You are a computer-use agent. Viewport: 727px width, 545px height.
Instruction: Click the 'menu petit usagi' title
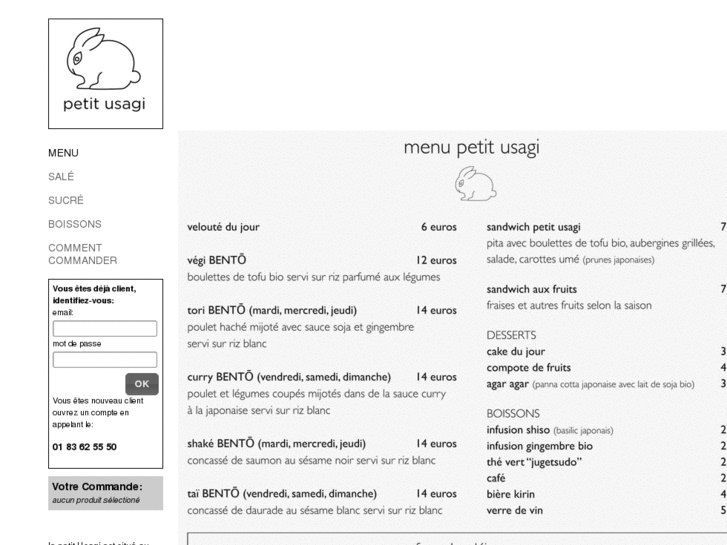tap(472, 148)
